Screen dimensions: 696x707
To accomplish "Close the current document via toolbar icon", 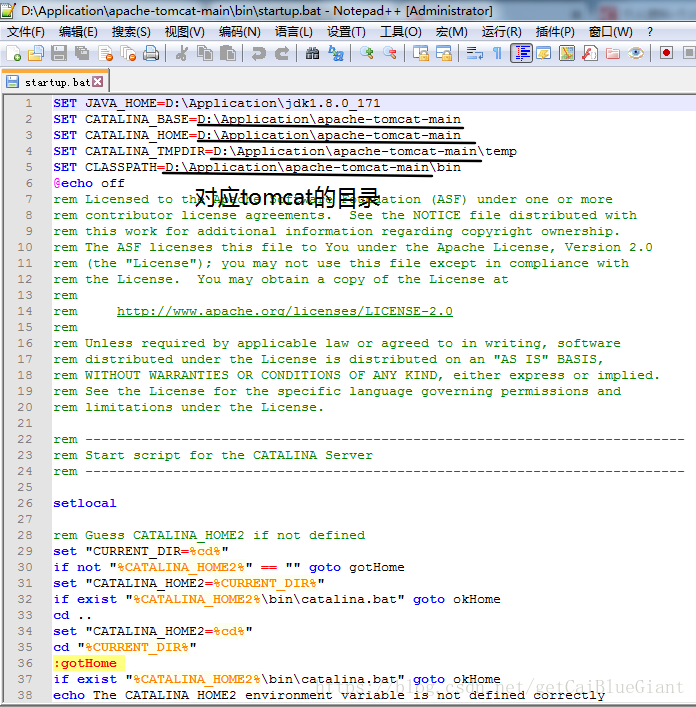I will pyautogui.click(x=105, y=53).
